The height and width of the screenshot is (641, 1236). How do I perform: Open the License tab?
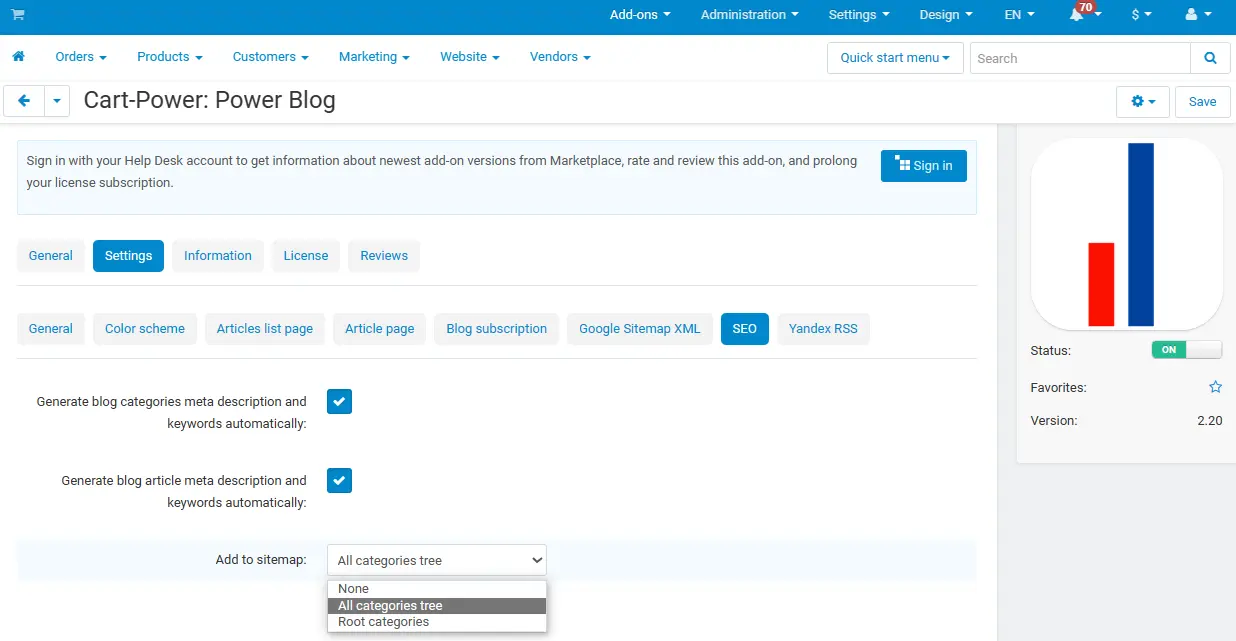pyautogui.click(x=305, y=256)
